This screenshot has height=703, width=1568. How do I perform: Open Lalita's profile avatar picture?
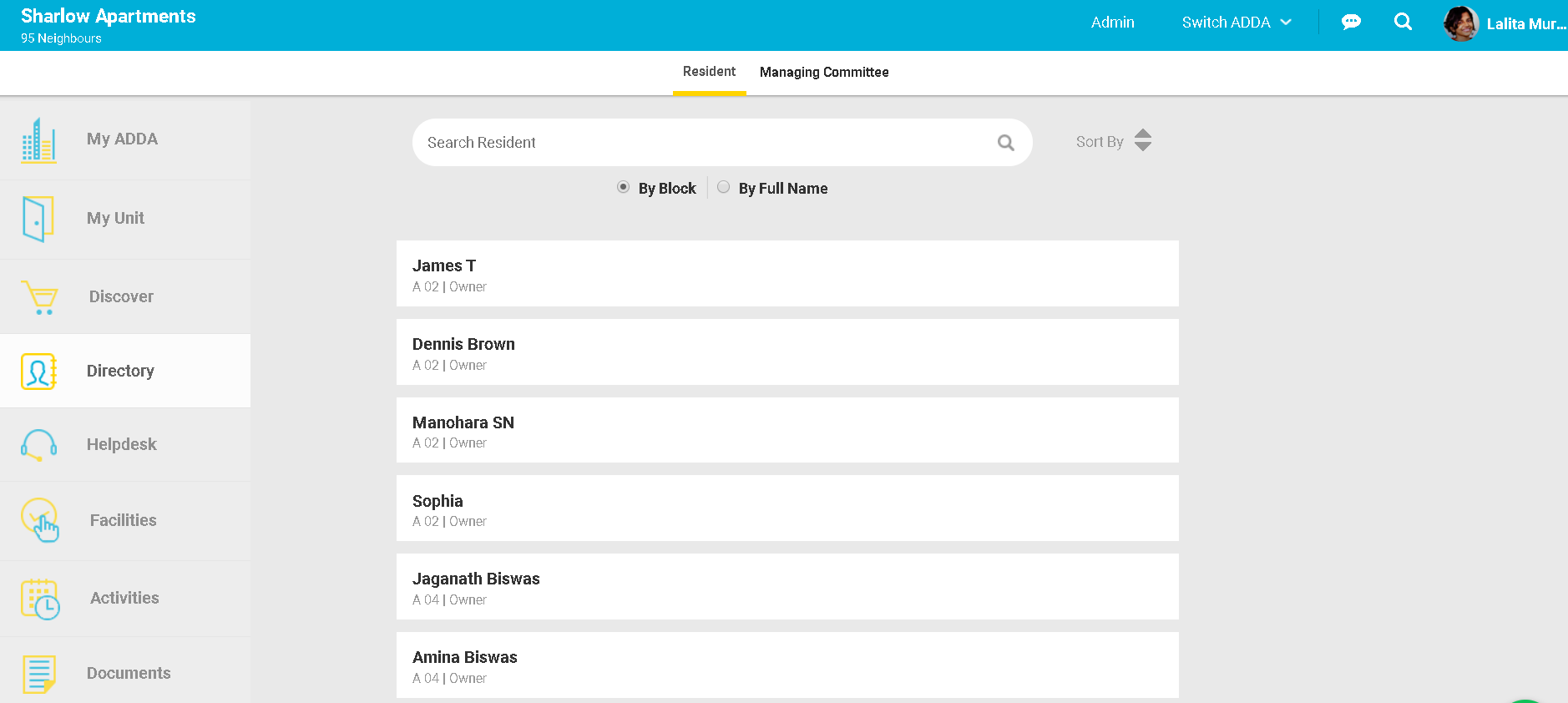(x=1461, y=23)
